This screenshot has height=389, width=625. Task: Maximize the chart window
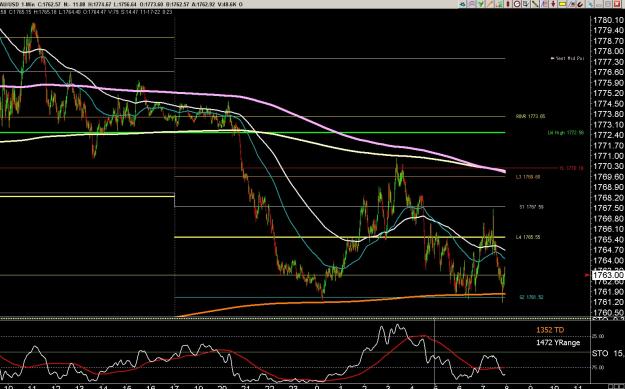pyautogui.click(x=608, y=4)
